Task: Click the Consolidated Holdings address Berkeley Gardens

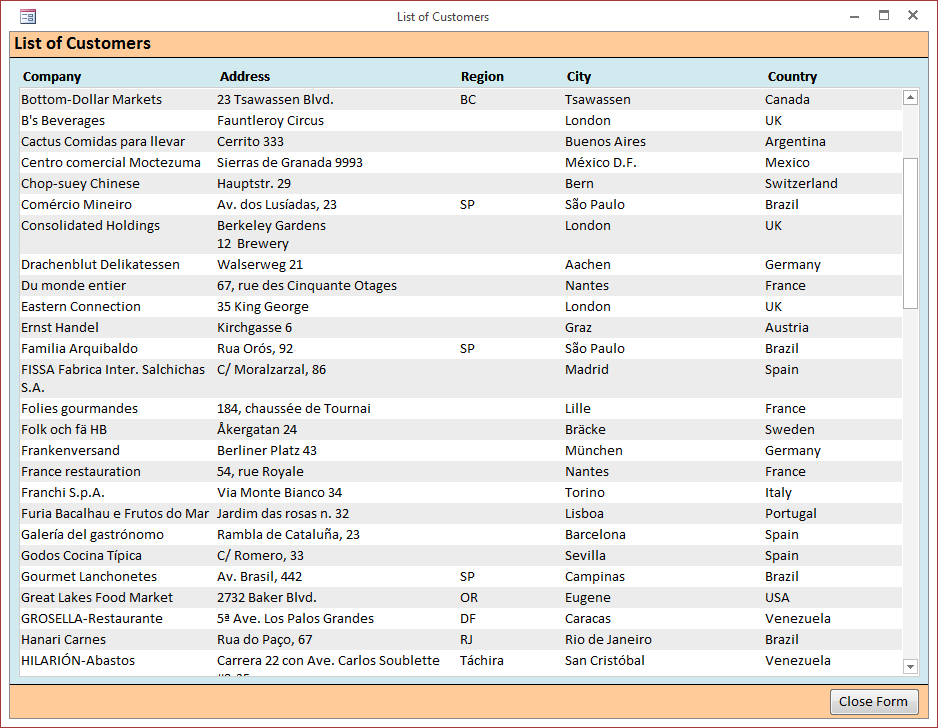Action: (271, 226)
